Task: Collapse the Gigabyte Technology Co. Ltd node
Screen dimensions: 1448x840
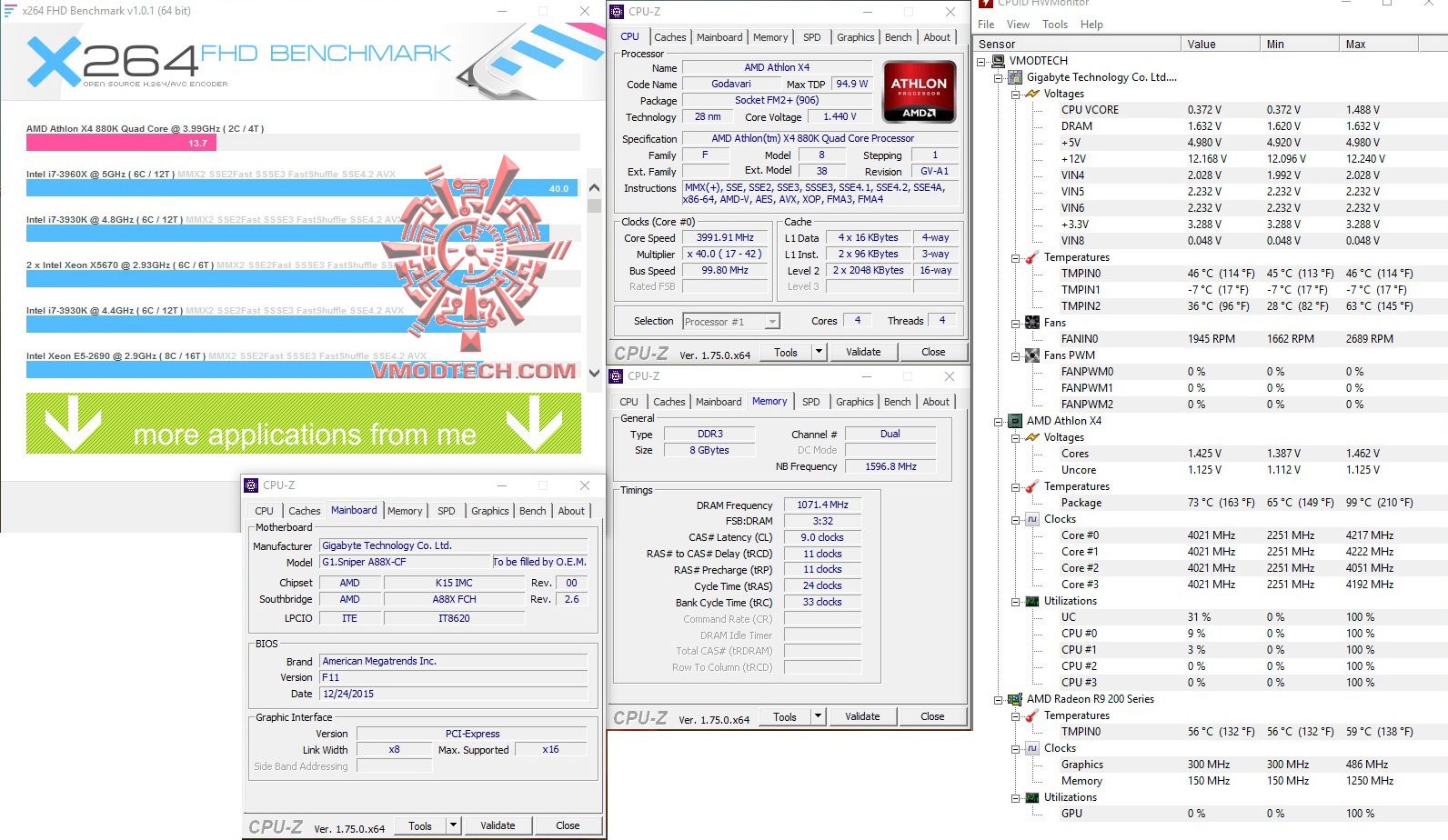Action: [x=999, y=77]
